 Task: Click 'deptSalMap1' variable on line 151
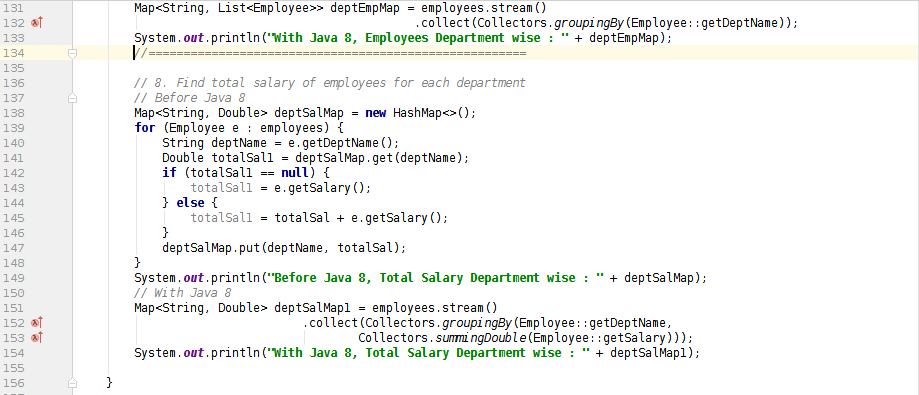click(312, 308)
